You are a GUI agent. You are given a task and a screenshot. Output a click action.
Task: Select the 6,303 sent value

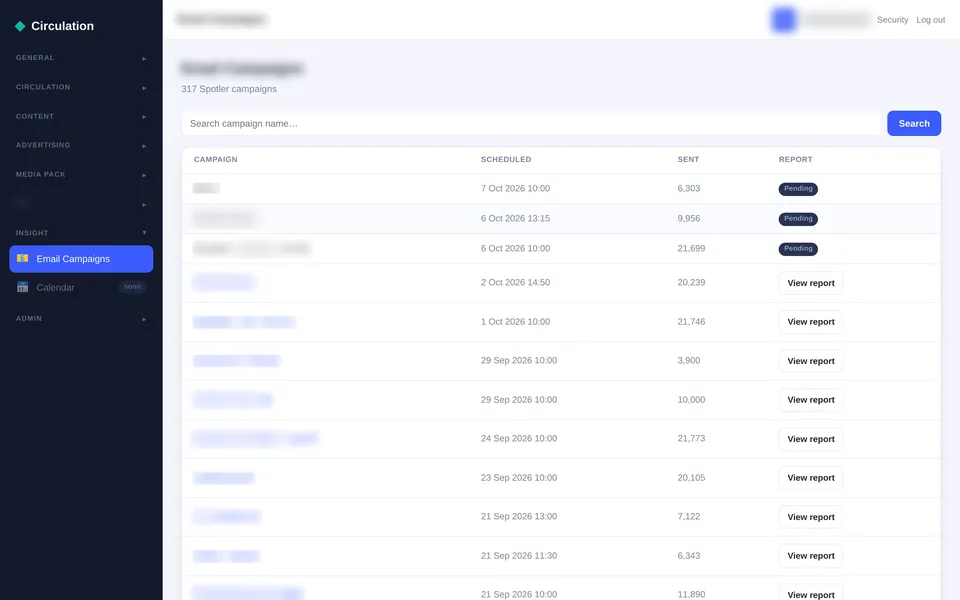[x=689, y=188]
